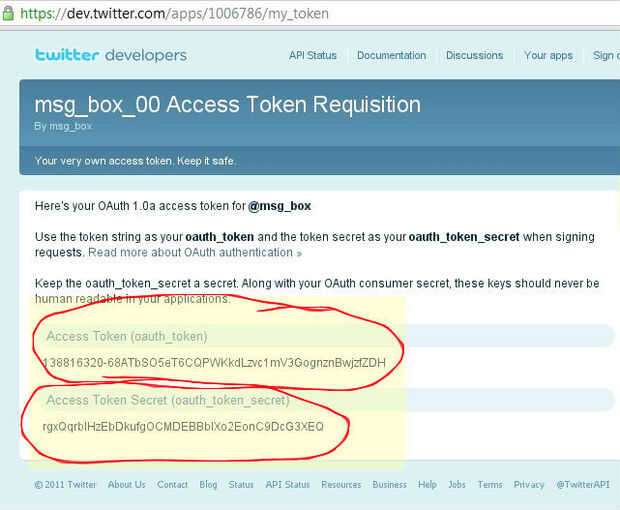The image size is (620, 510).
Task: Open the Contact footer link
Action: click(172, 485)
